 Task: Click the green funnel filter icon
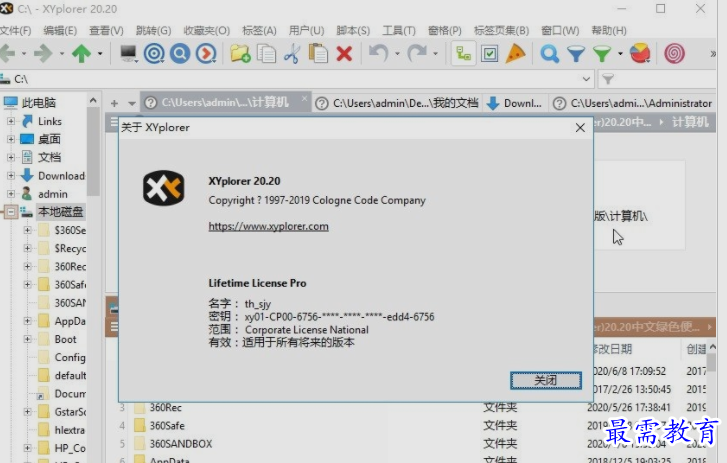pyautogui.click(x=602, y=54)
